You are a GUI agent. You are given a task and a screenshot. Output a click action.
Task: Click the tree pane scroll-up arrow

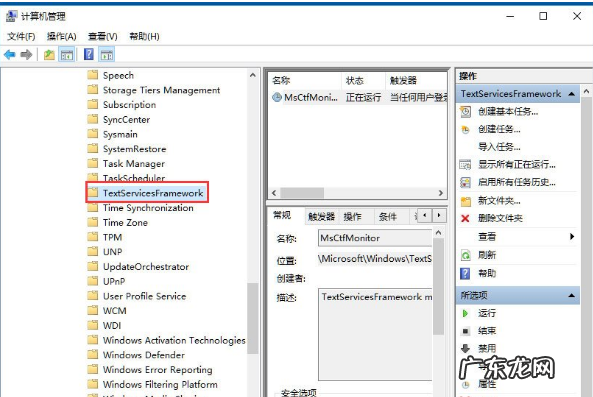(253, 75)
